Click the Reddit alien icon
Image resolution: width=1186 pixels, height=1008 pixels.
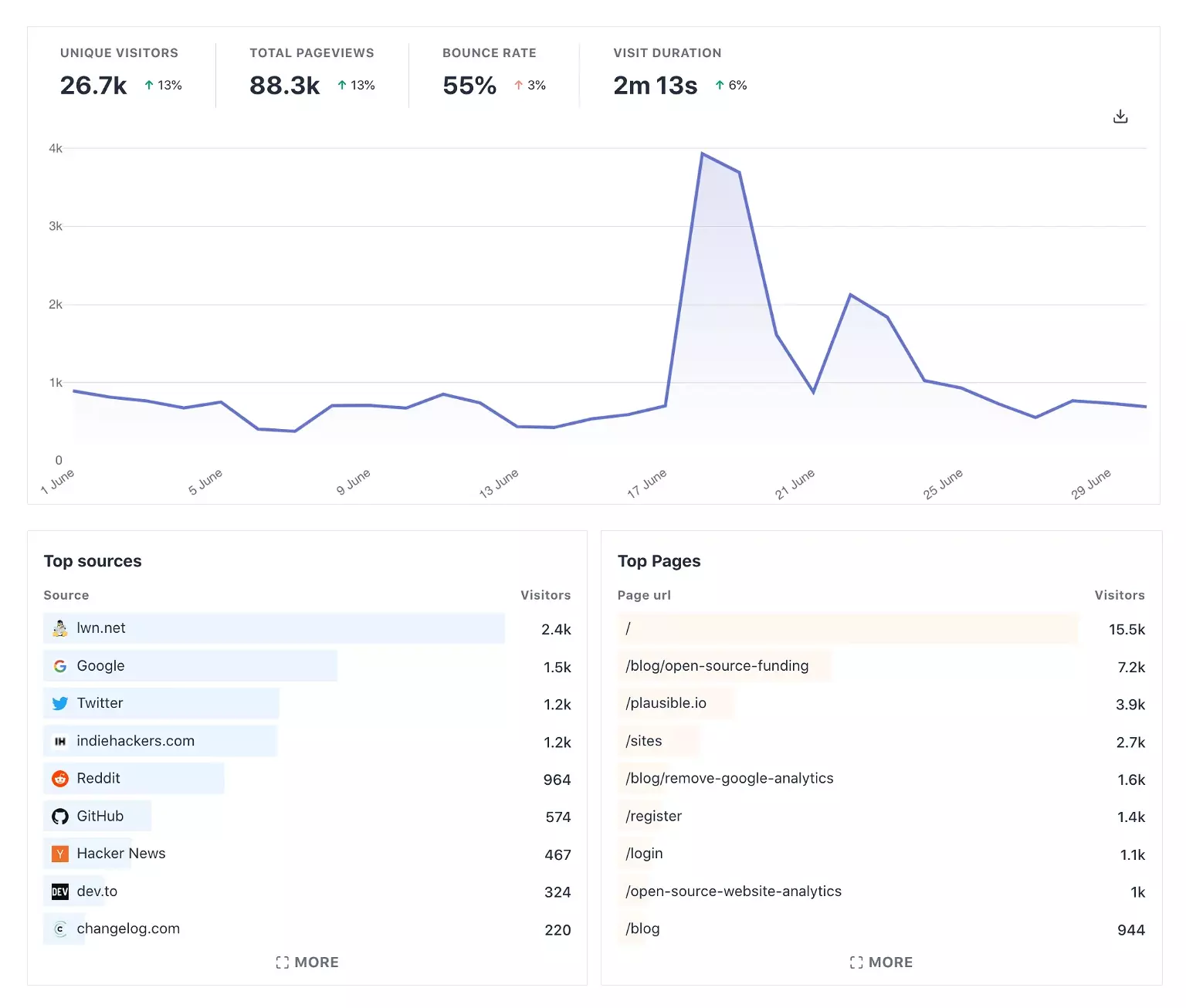[60, 779]
